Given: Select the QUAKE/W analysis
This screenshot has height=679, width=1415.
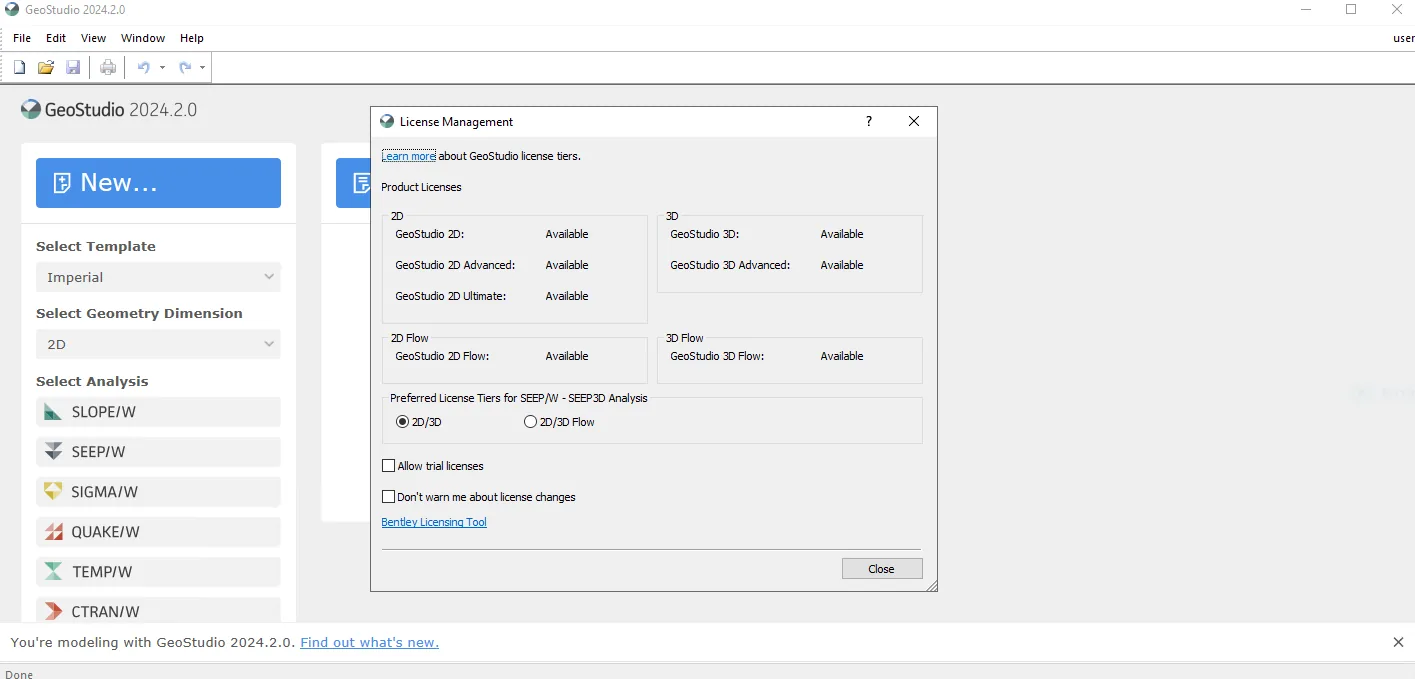Looking at the screenshot, I should (x=158, y=532).
